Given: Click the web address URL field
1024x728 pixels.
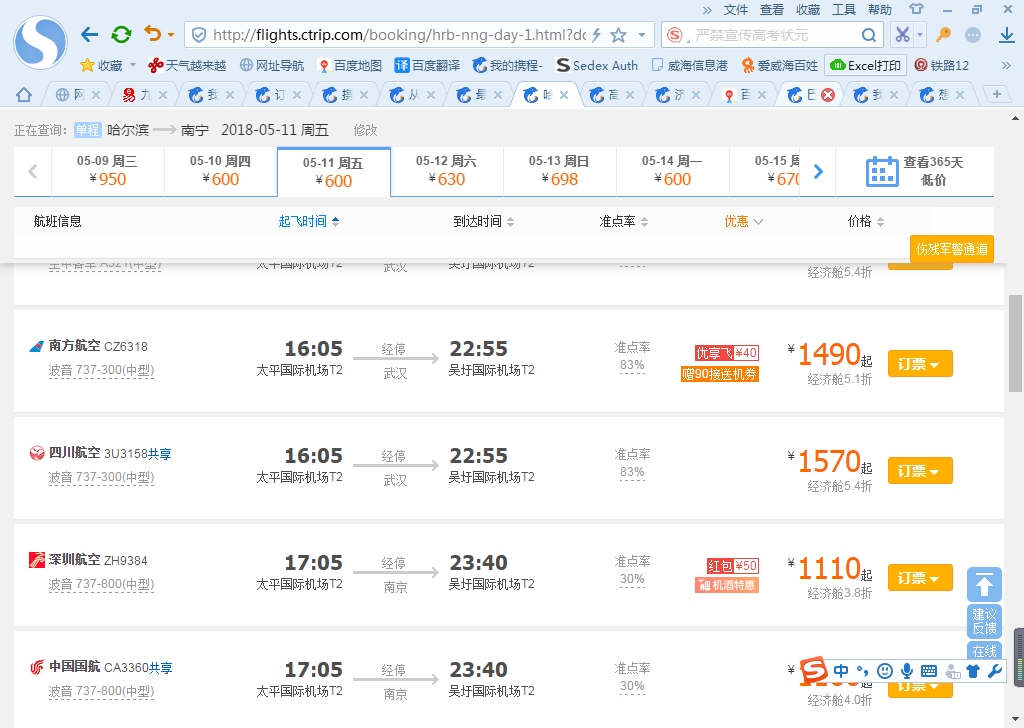Looking at the screenshot, I should (398, 35).
